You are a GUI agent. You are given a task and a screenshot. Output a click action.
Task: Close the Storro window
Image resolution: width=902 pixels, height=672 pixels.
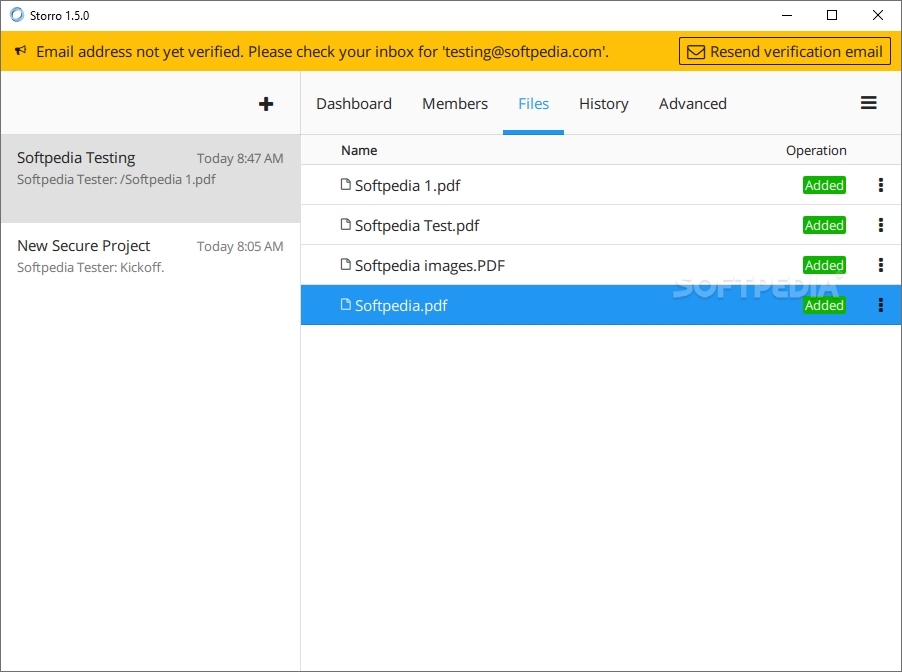click(x=878, y=16)
